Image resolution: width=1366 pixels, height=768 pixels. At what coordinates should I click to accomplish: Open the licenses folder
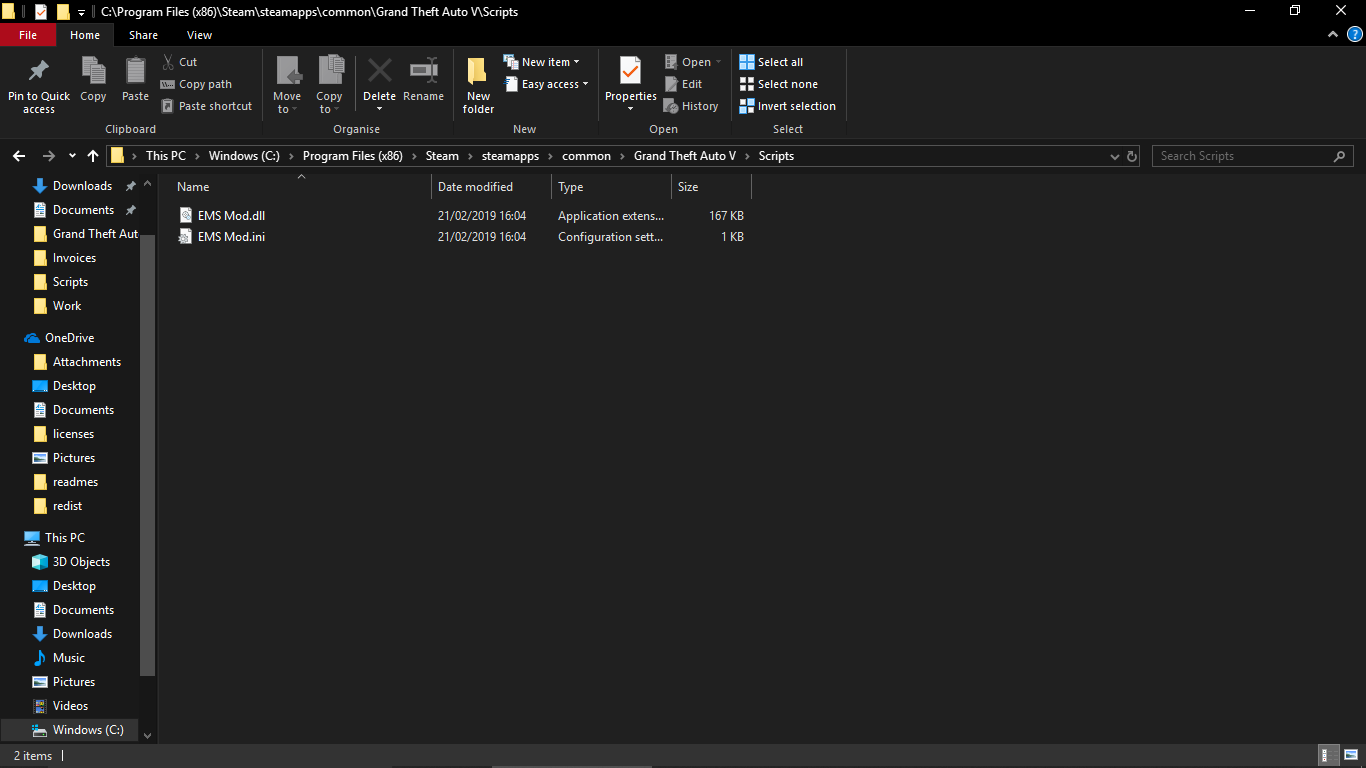pyautogui.click(x=73, y=434)
